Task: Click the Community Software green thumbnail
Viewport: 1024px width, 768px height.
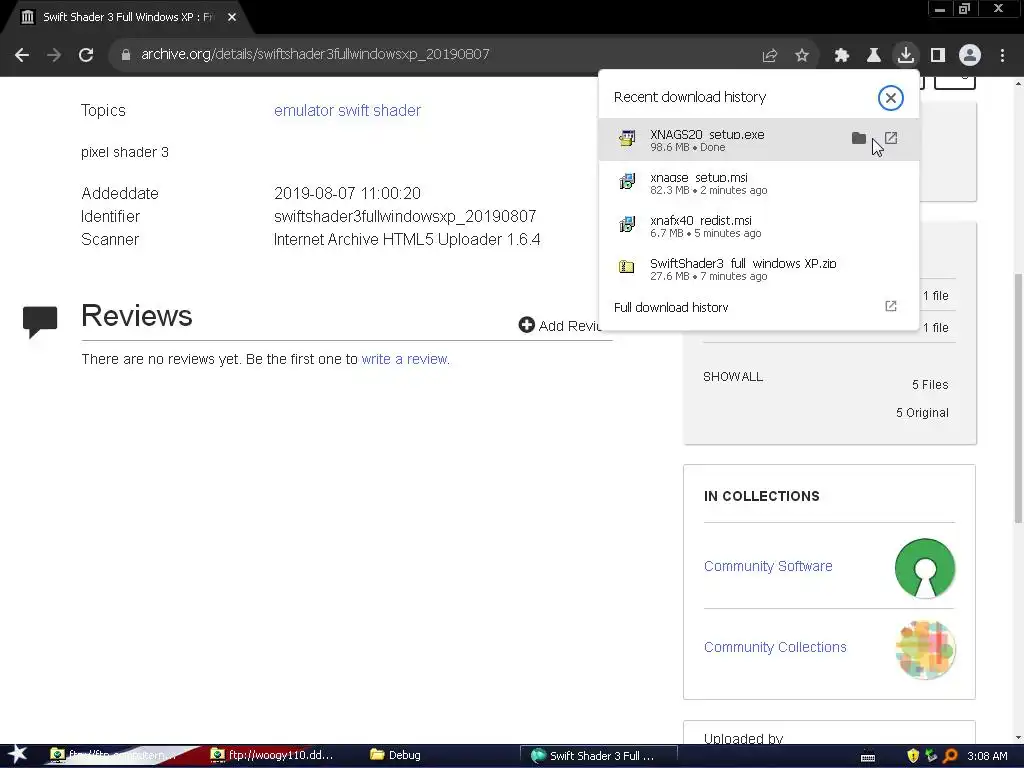Action: point(925,568)
